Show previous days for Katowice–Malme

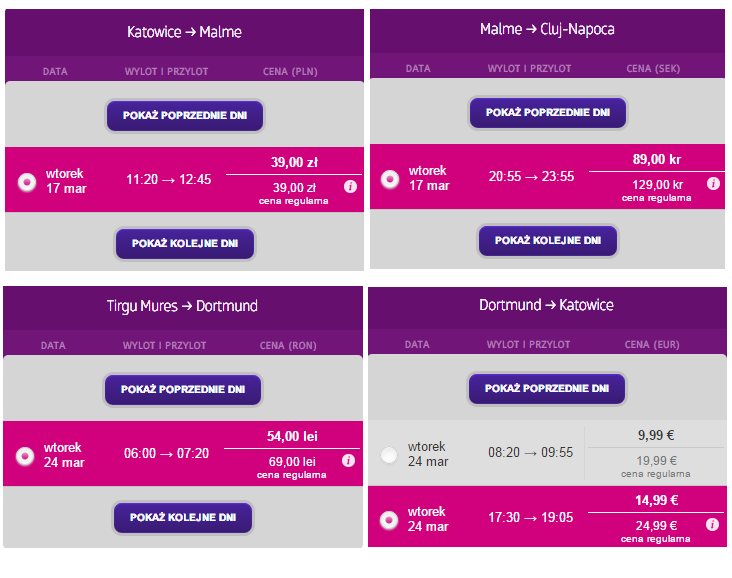click(x=185, y=115)
